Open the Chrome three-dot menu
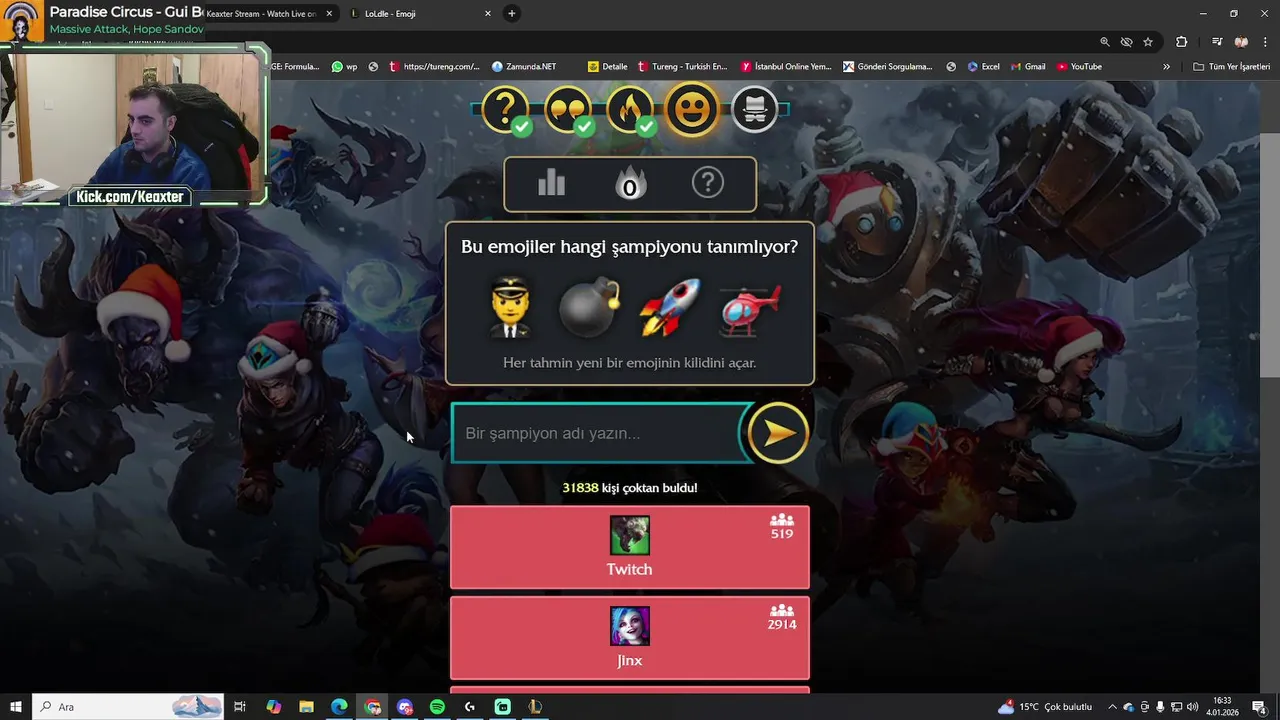 coord(1265,42)
